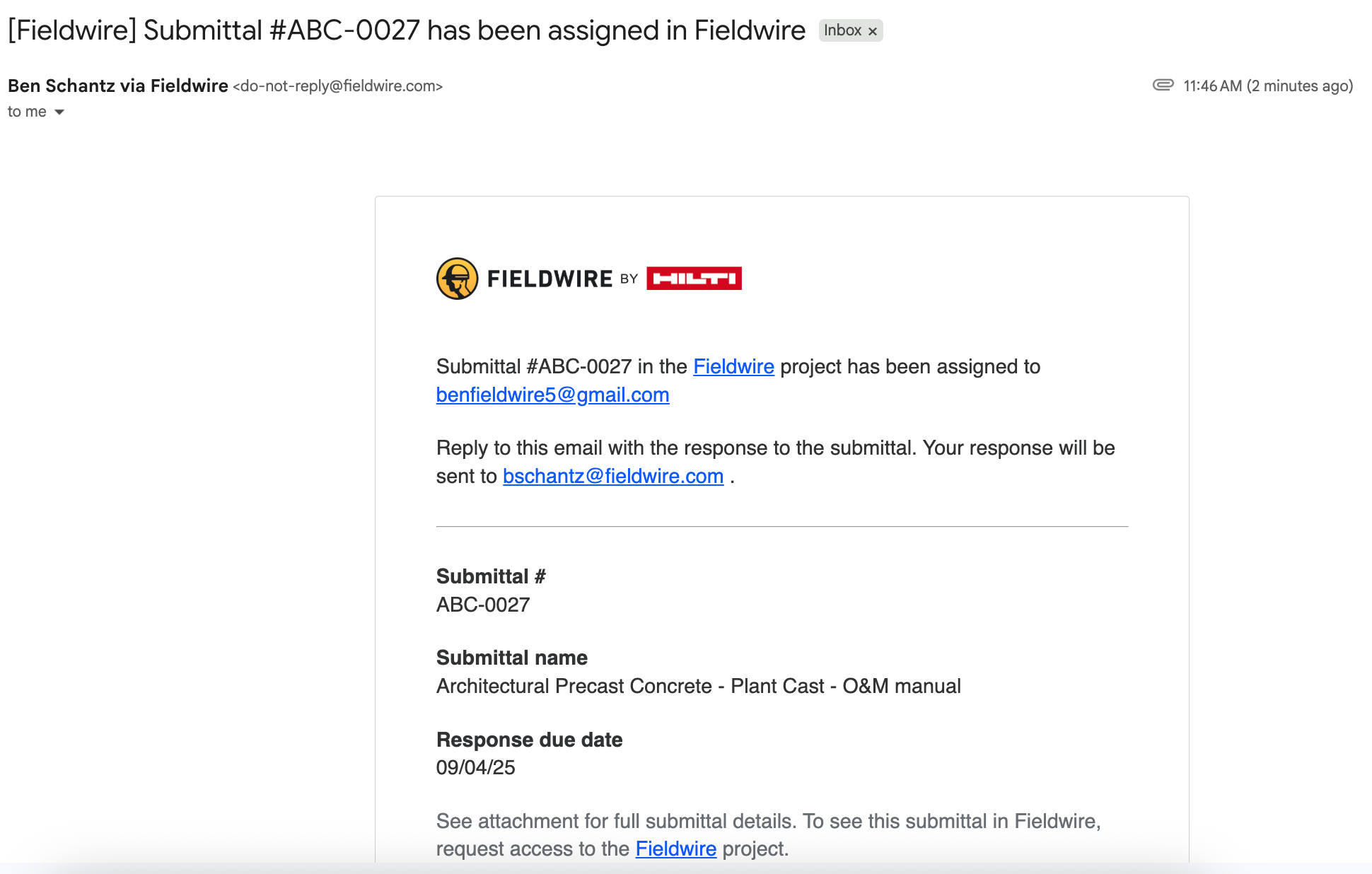Click the paperclip attachment icon
Screen dimensions: 1372x874
tap(1163, 86)
